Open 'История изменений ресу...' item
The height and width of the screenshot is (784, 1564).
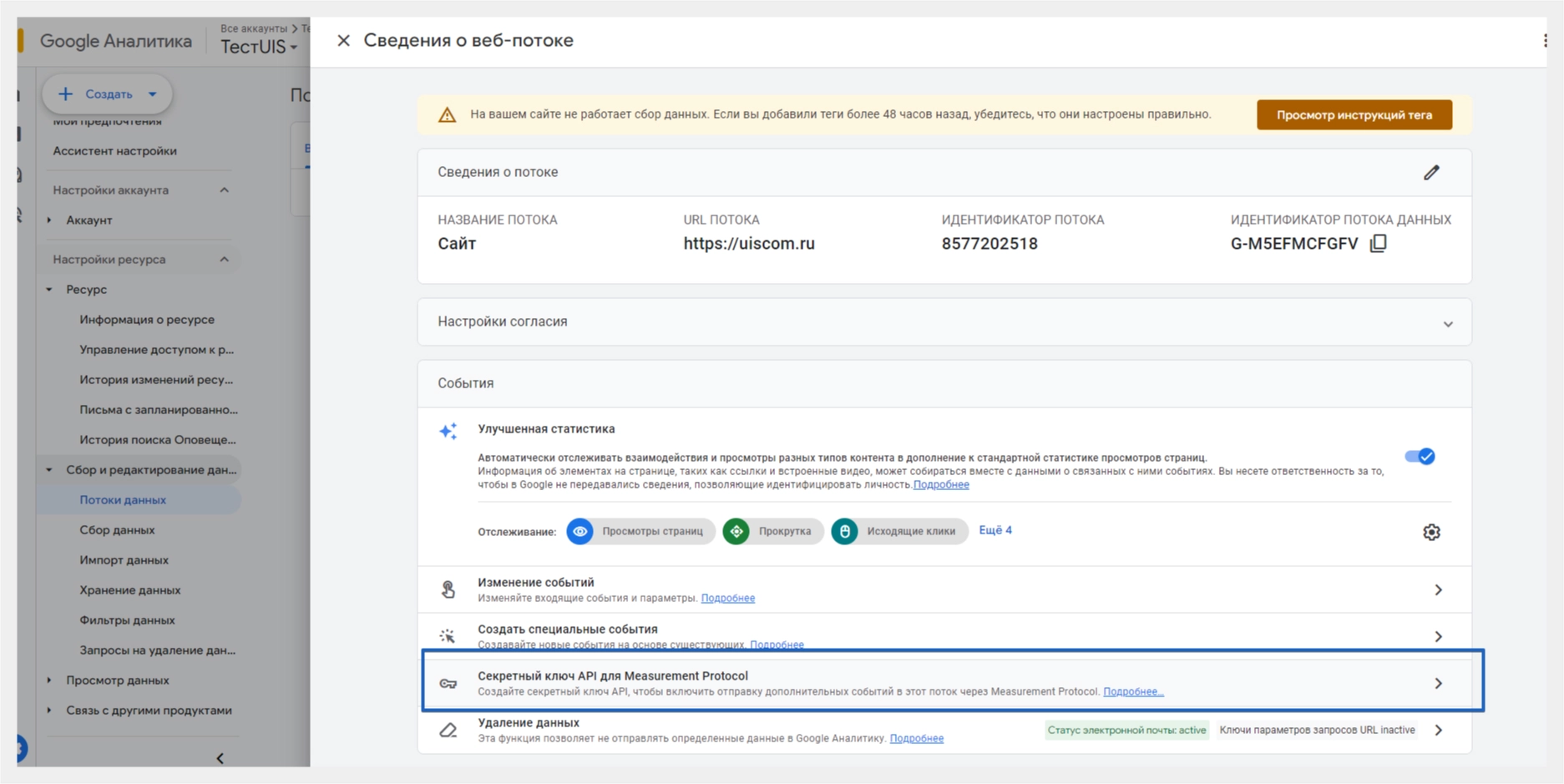point(156,380)
